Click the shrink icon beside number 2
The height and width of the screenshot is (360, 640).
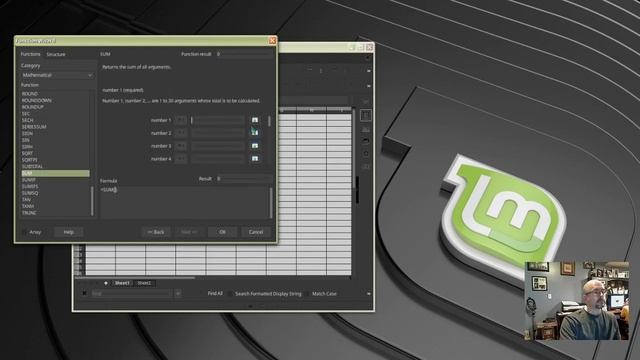[x=255, y=133]
